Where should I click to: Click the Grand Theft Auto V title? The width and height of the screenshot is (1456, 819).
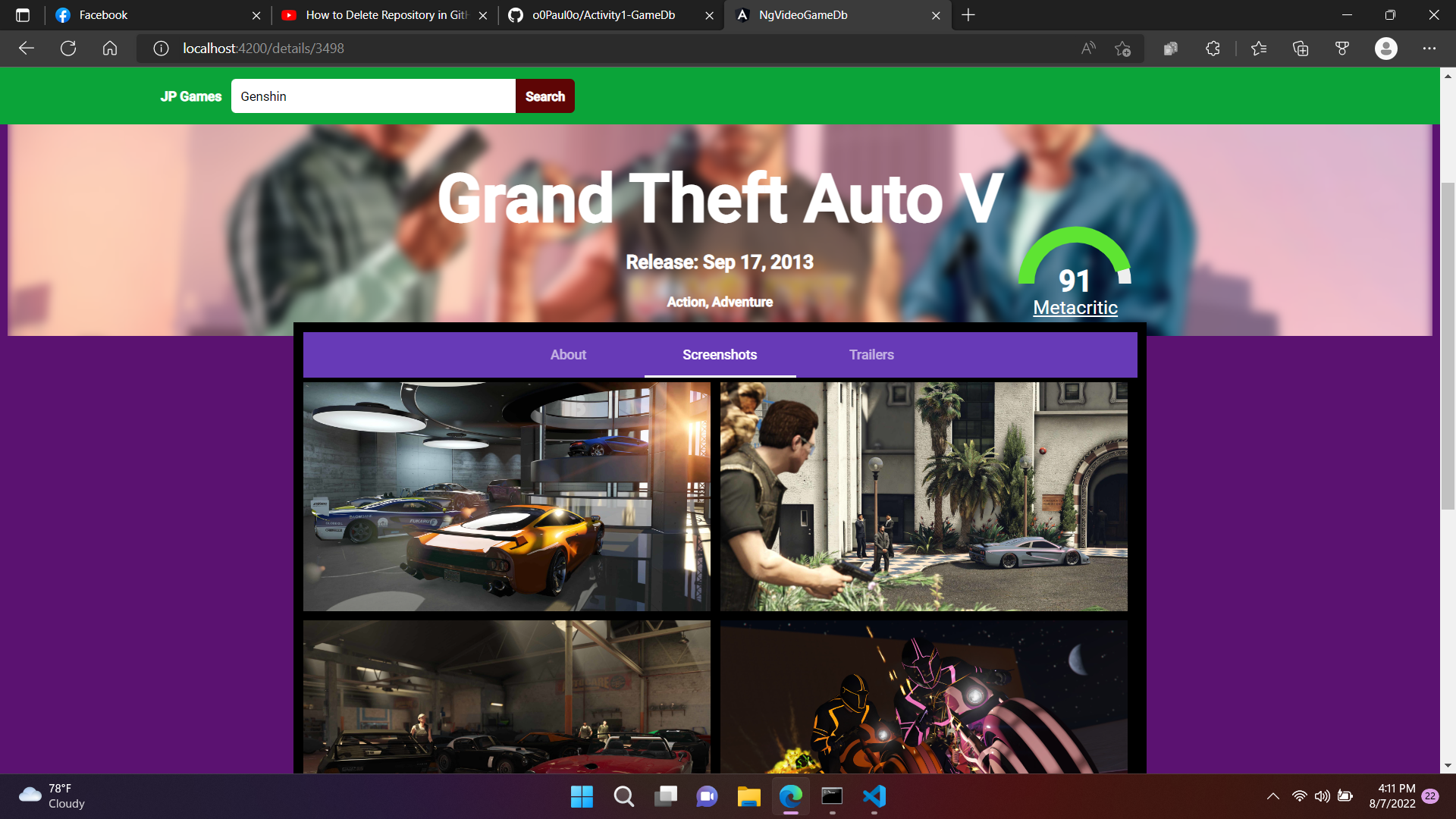(720, 199)
